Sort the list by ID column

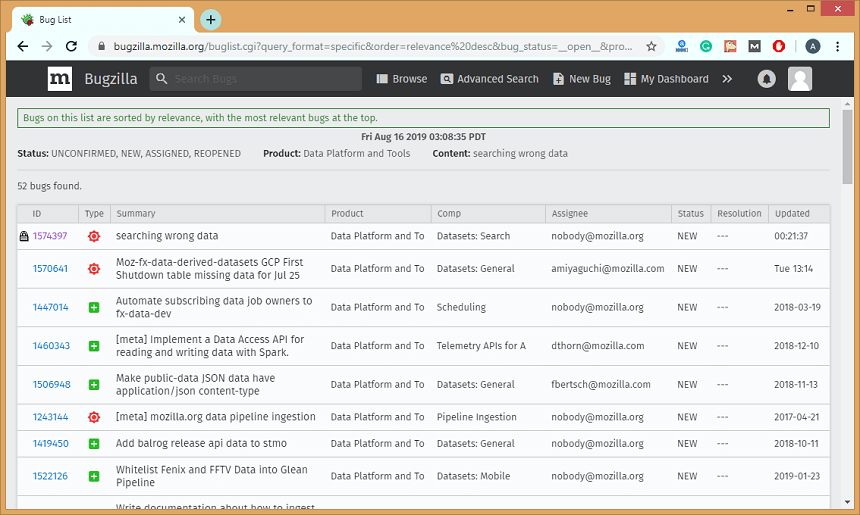[37, 213]
